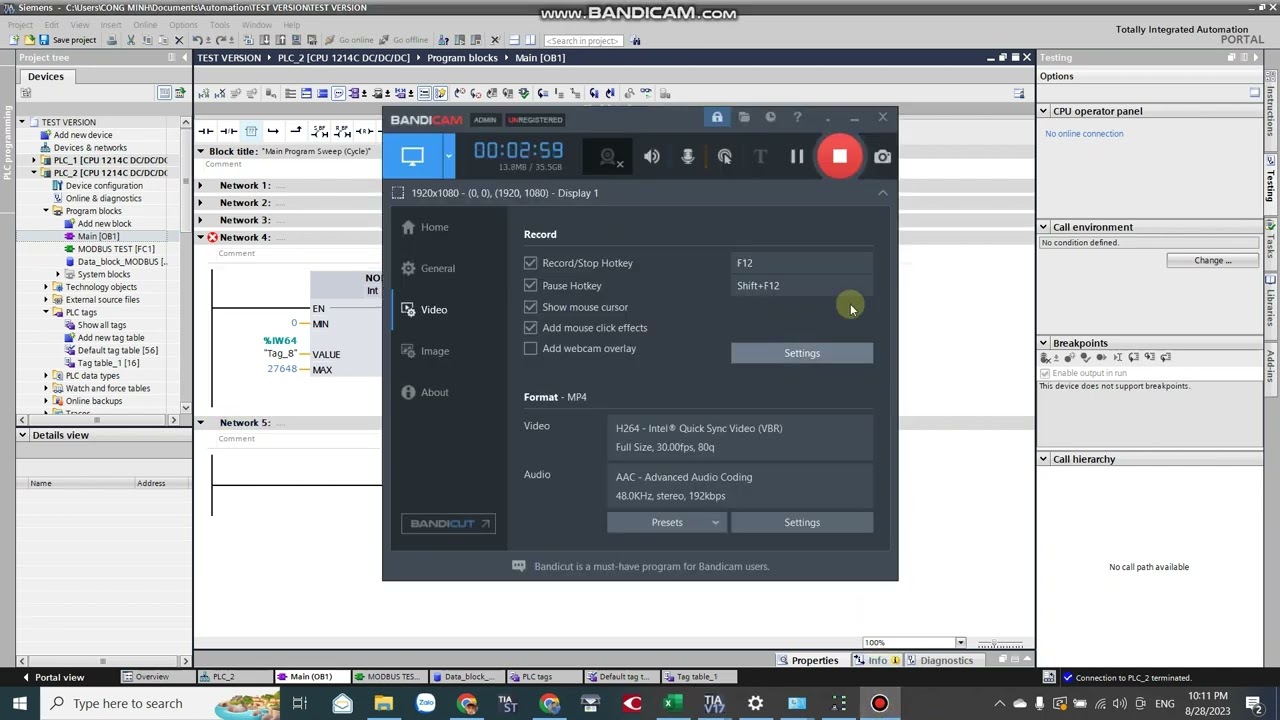Open the Portal view

point(53,677)
